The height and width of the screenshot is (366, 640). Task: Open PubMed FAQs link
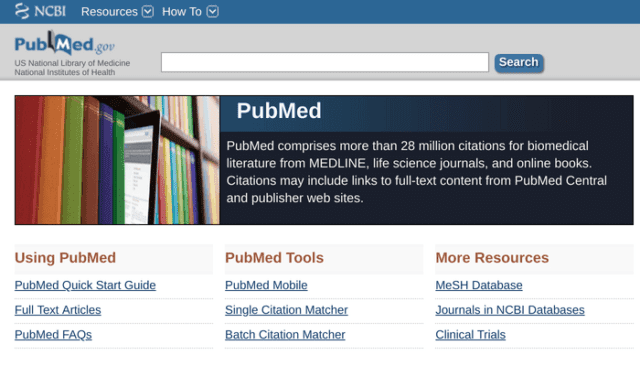pyautogui.click(x=53, y=335)
